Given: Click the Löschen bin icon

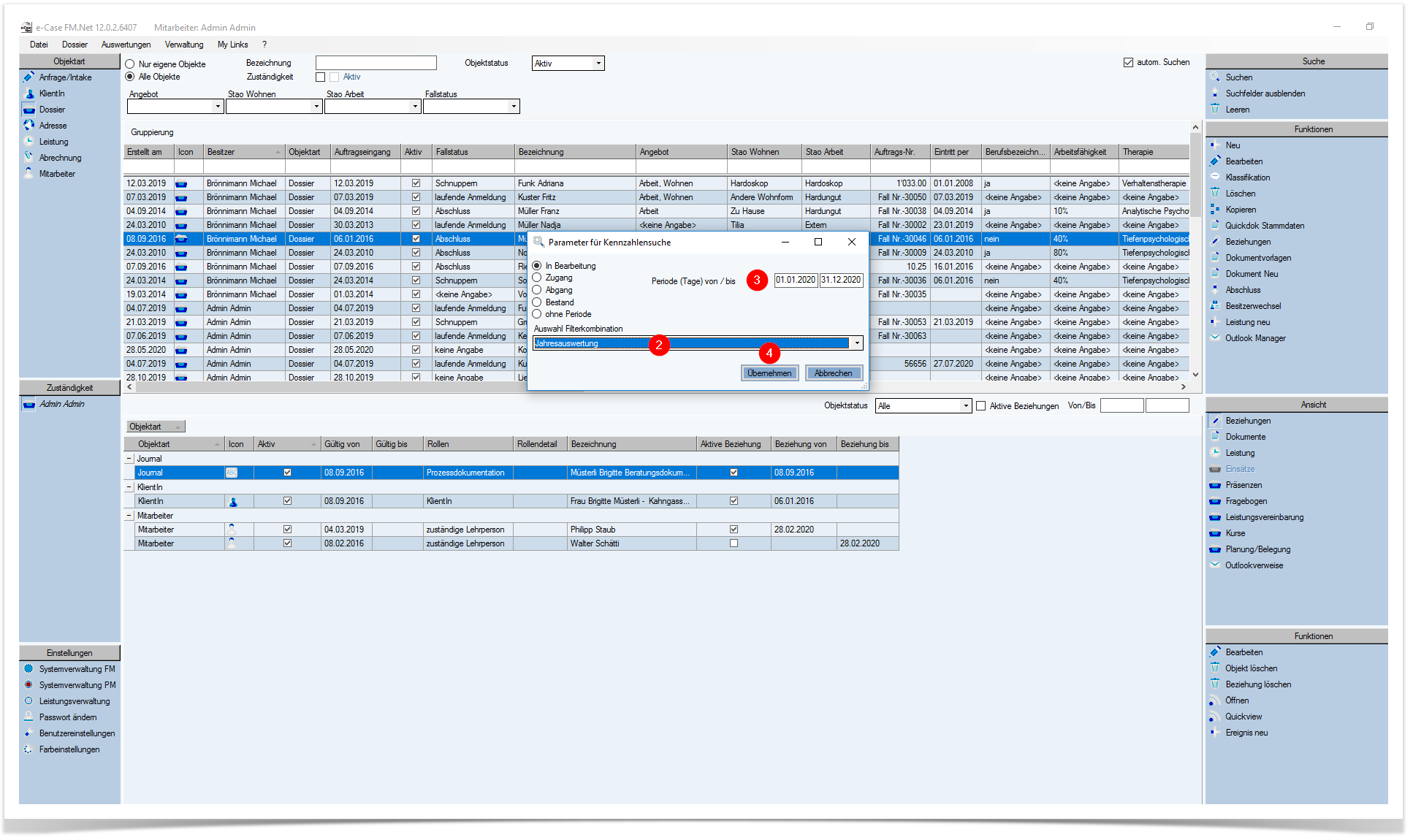Looking at the screenshot, I should [x=1215, y=194].
